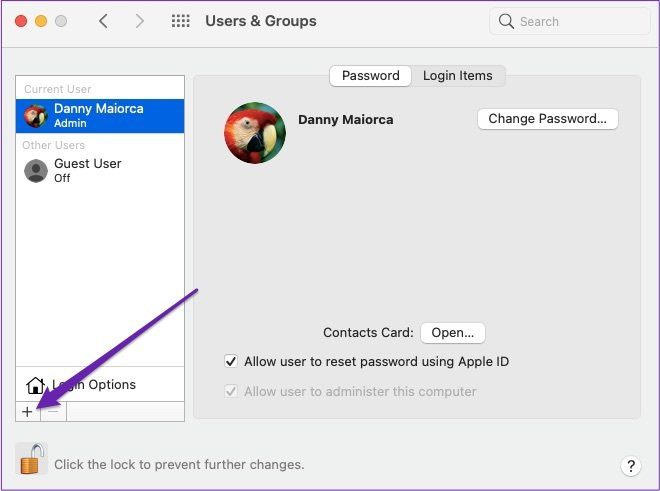Open the help question mark button
Screen dimensions: 660x491
pyautogui.click(x=631, y=466)
